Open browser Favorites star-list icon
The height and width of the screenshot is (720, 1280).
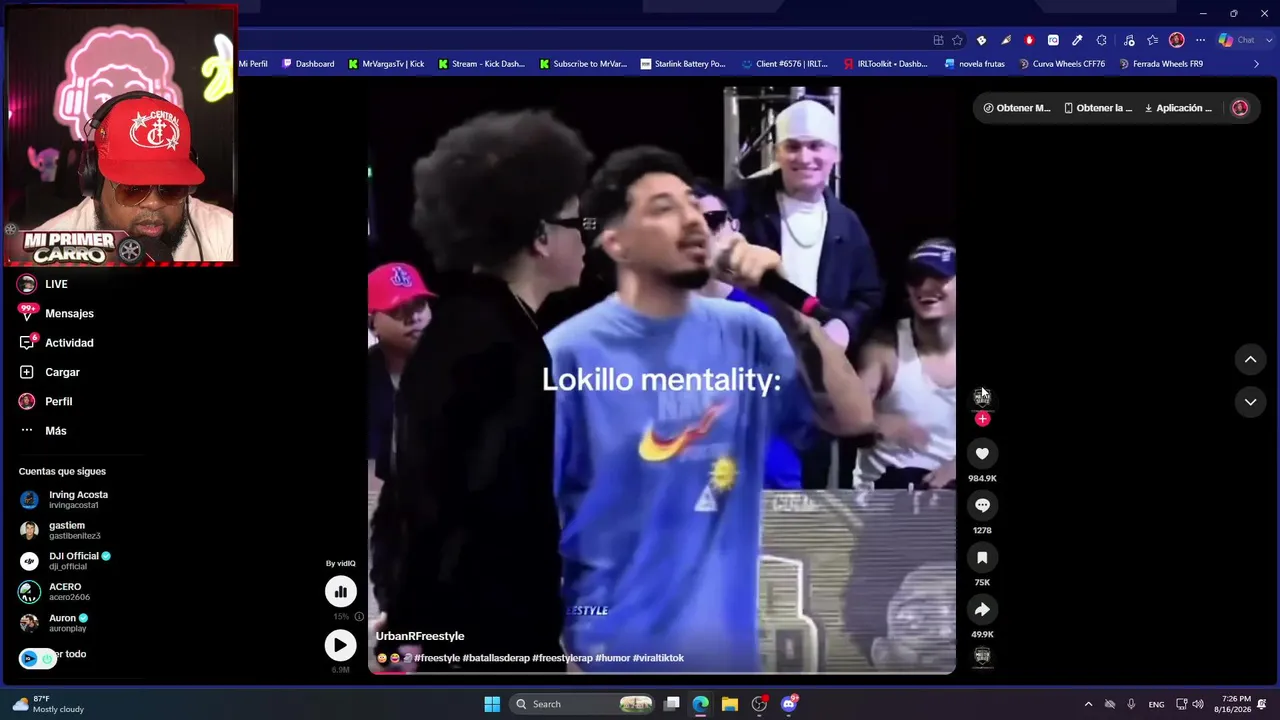(x=1153, y=40)
